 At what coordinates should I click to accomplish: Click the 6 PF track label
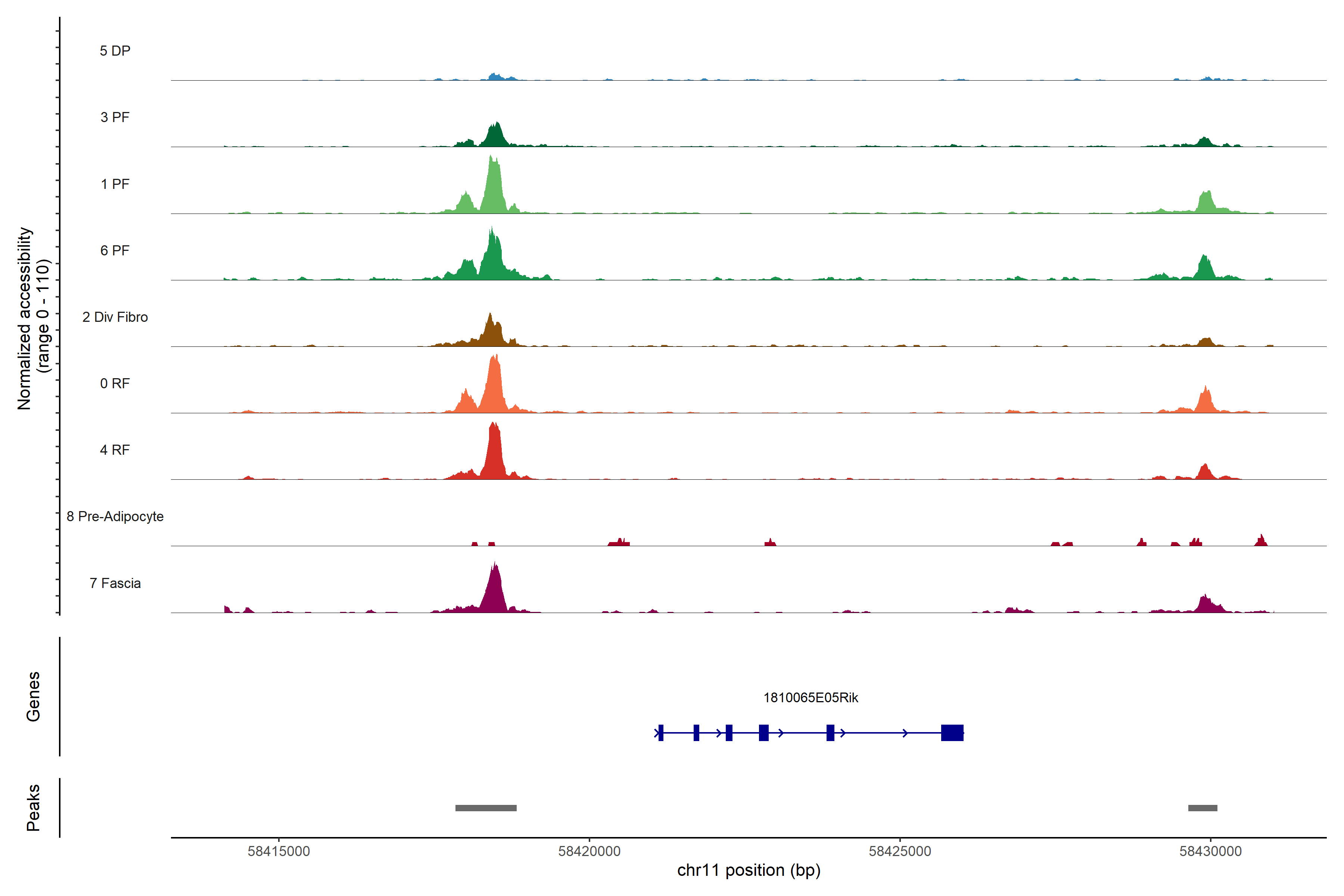click(x=115, y=250)
